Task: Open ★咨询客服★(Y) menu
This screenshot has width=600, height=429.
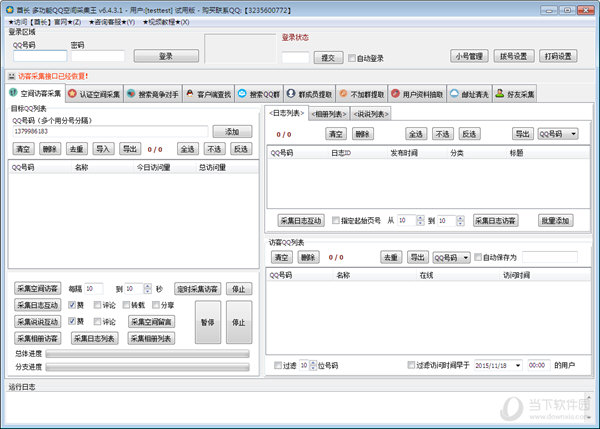Action: coord(112,22)
